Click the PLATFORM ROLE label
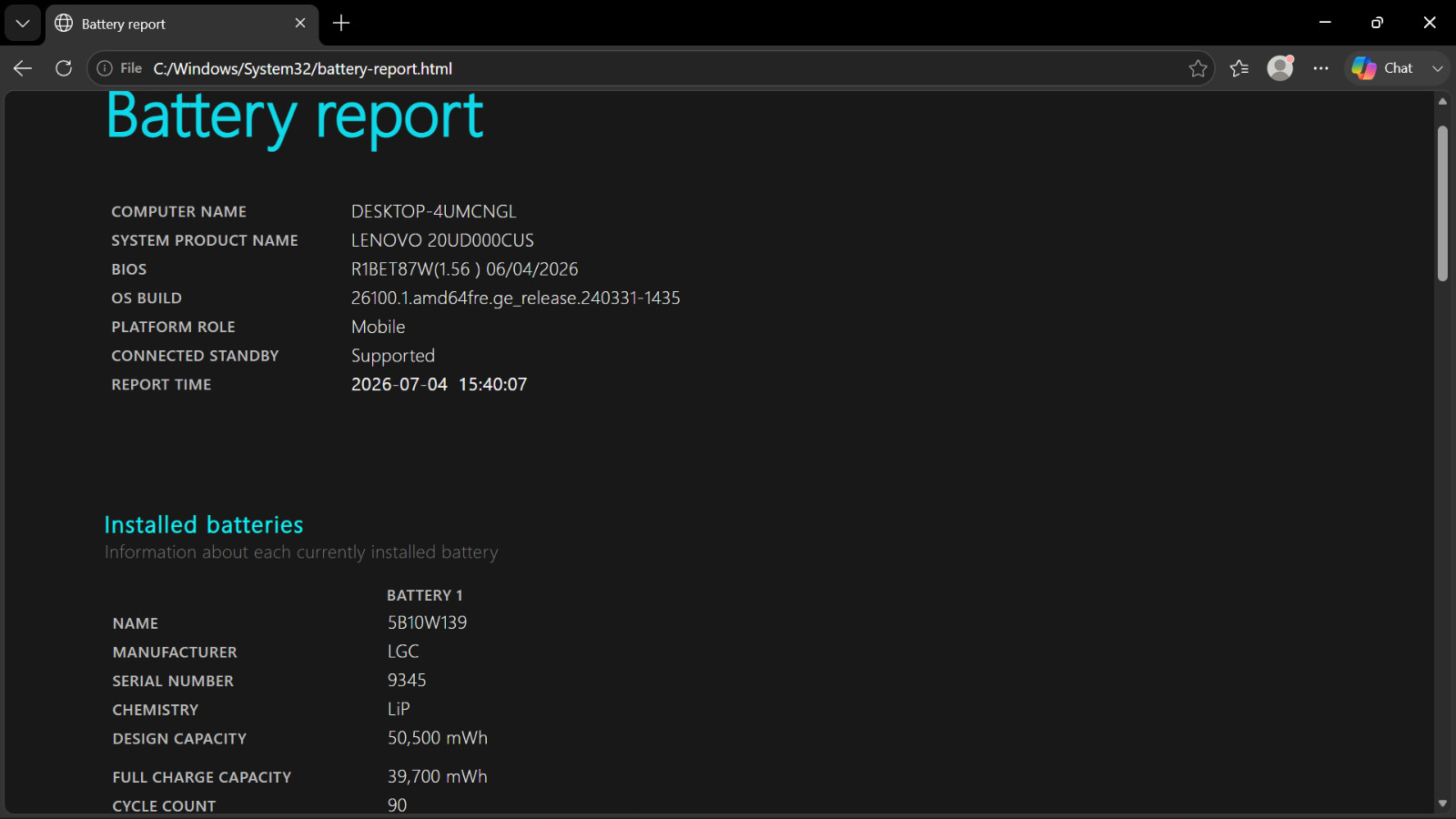 point(173,327)
